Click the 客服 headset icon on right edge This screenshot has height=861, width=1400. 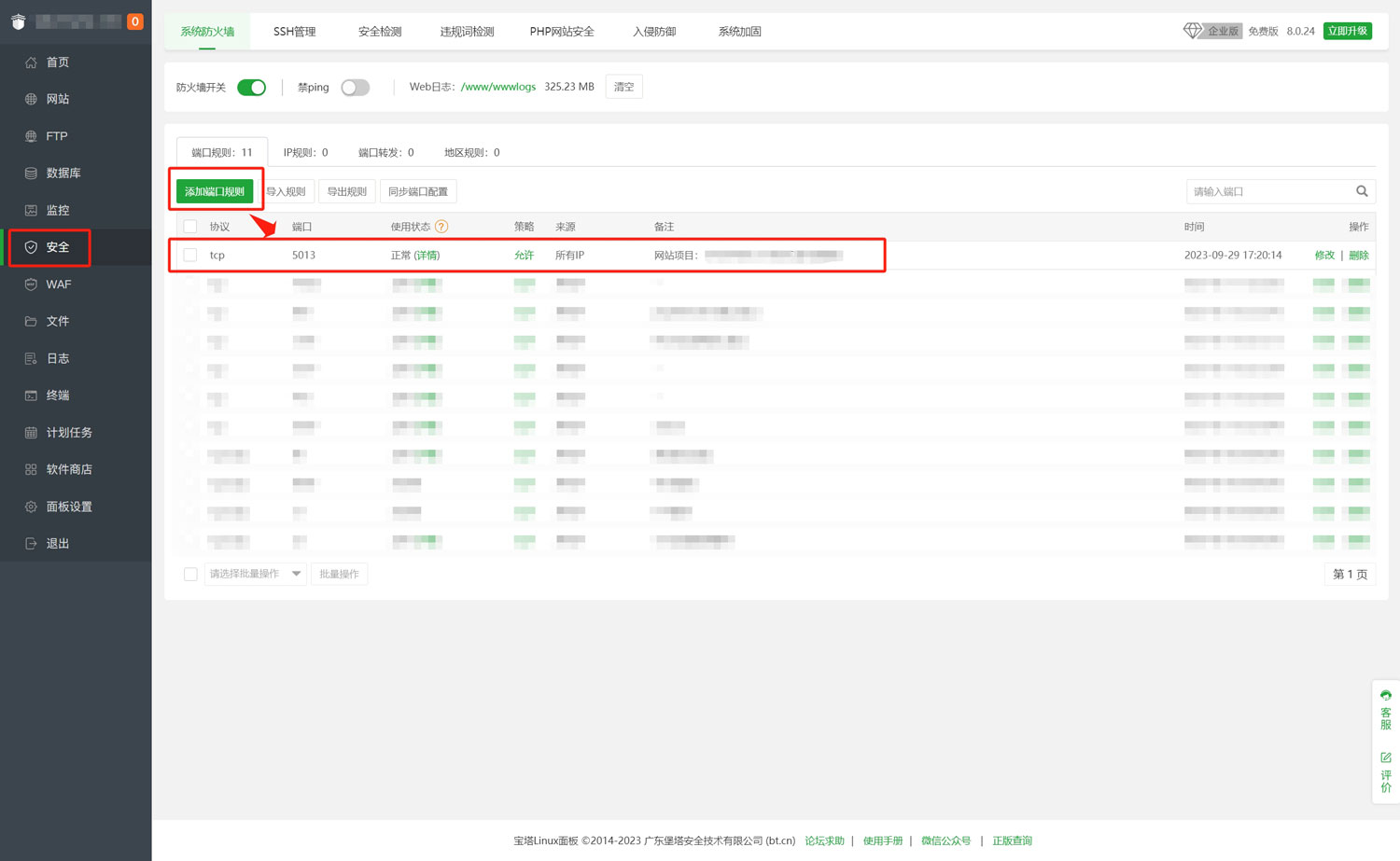[1386, 696]
